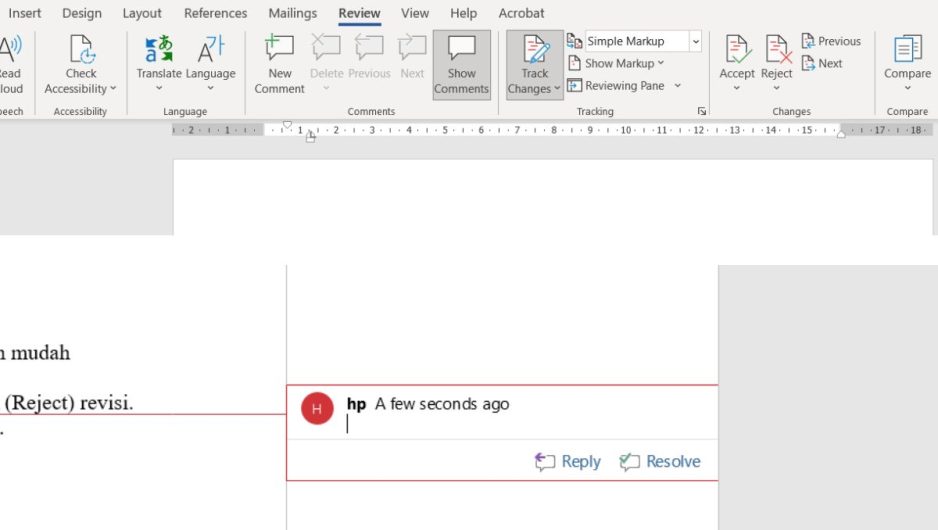Click the Compare documents icon
This screenshot has width=938, height=530.
point(907,49)
